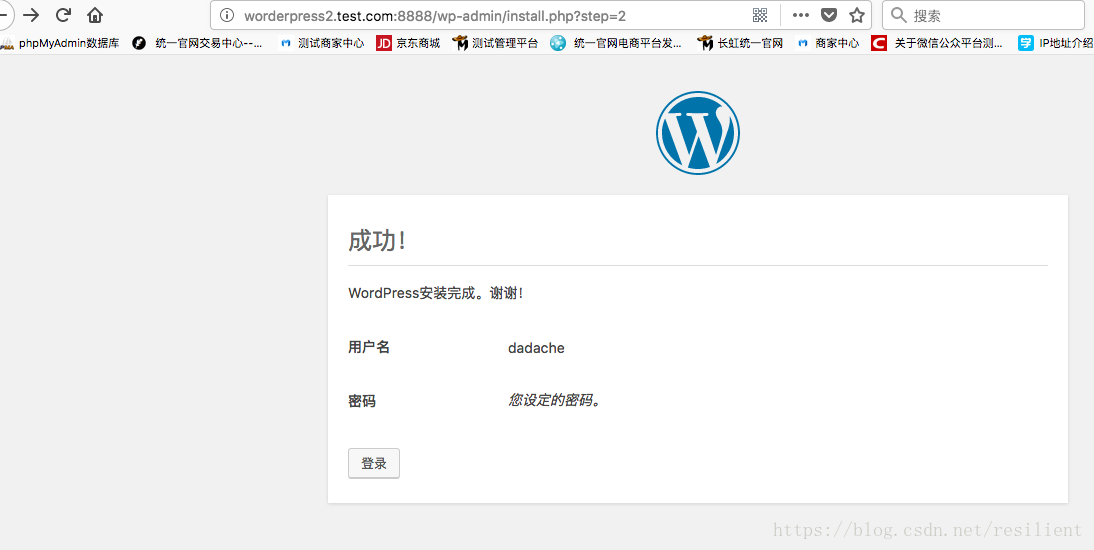Open 长虹统一官网 bookmark
Viewport: 1094px width, 550px height.
click(x=740, y=43)
